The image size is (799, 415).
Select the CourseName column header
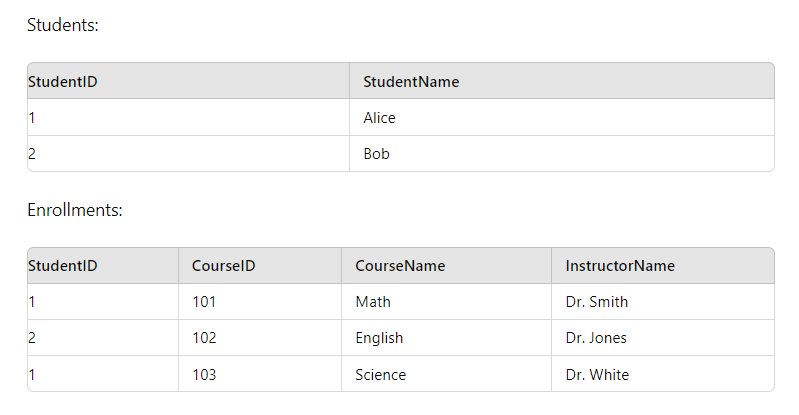[x=400, y=266]
